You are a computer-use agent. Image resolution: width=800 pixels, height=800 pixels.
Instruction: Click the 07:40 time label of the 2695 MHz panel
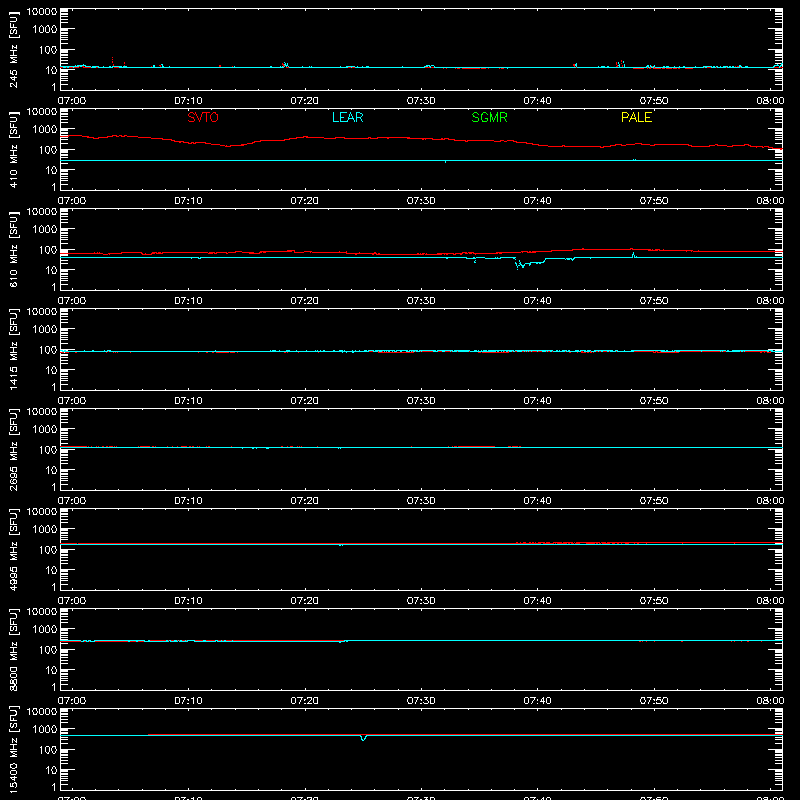537,501
